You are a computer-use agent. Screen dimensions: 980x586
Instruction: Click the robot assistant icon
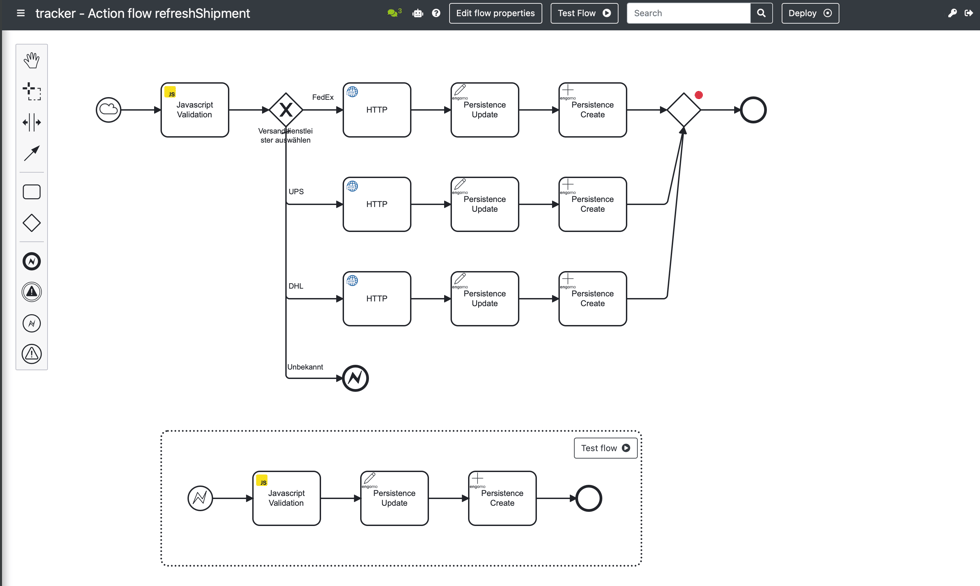(418, 13)
